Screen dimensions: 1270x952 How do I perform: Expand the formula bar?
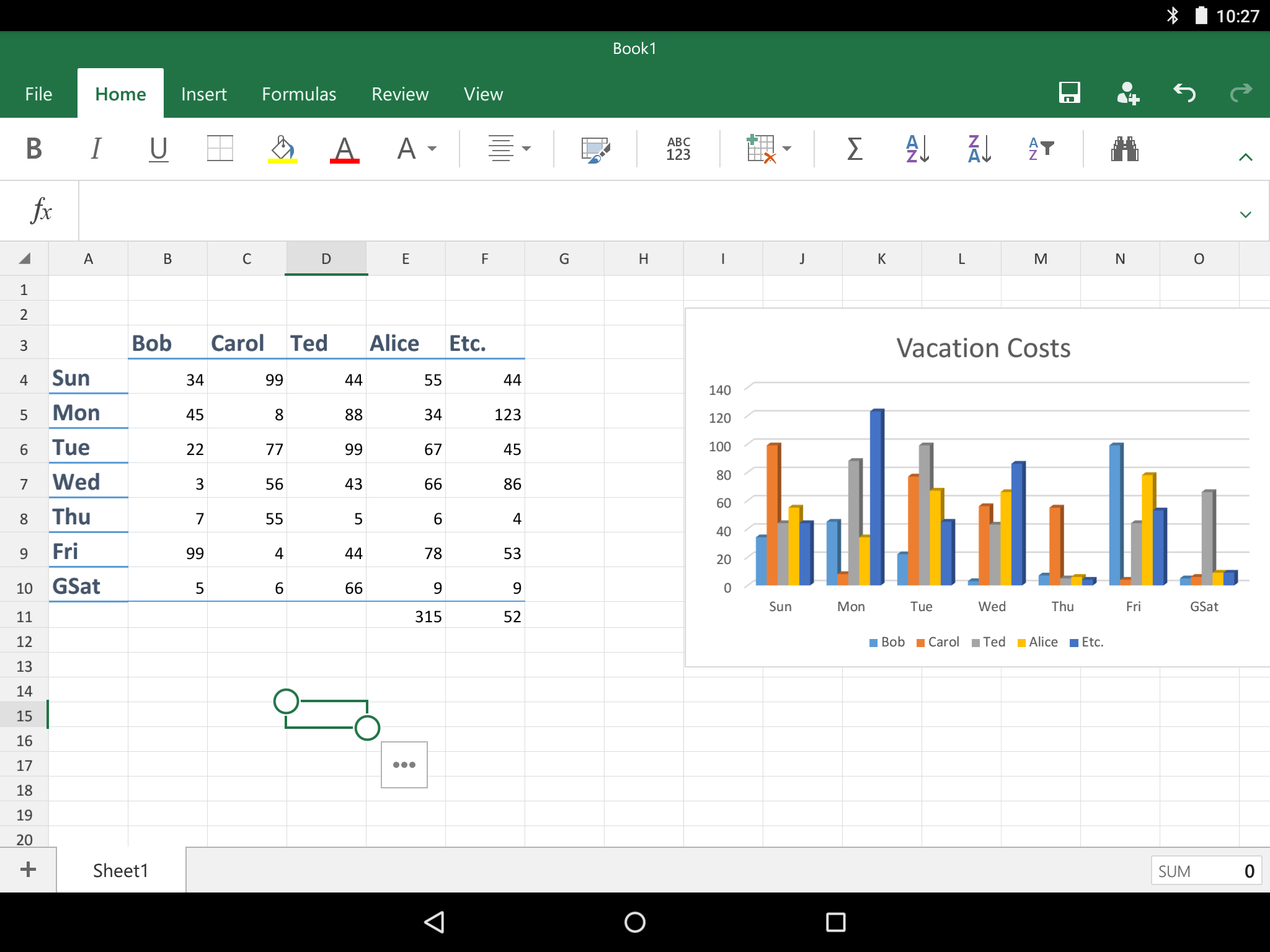pyautogui.click(x=1245, y=214)
